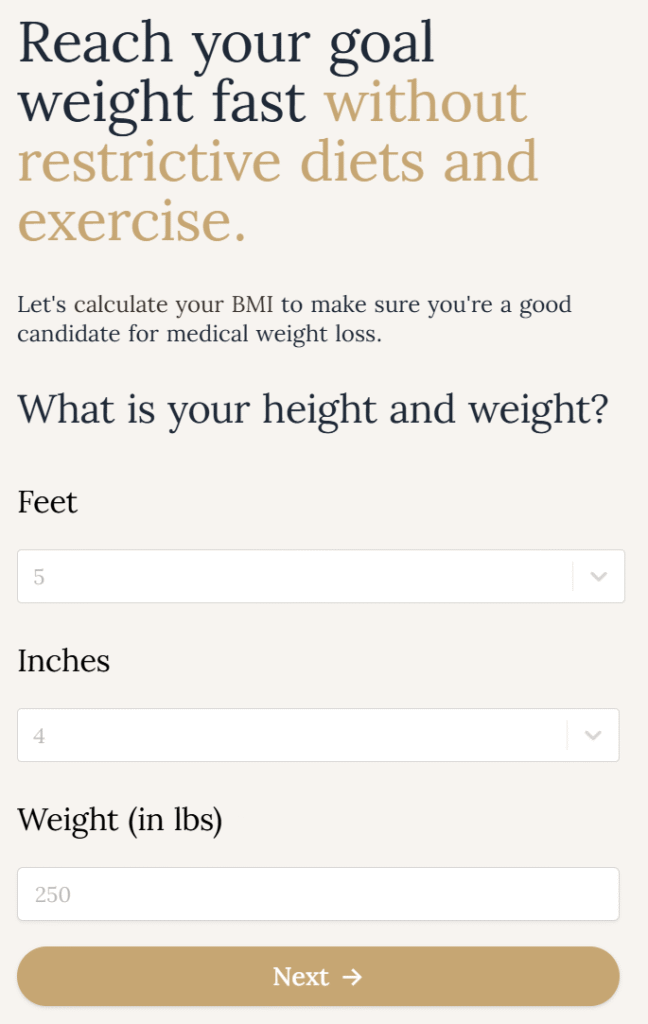Viewport: 648px width, 1024px height.
Task: Click the chevron arrow in the Feet dropdown
Action: point(598,576)
